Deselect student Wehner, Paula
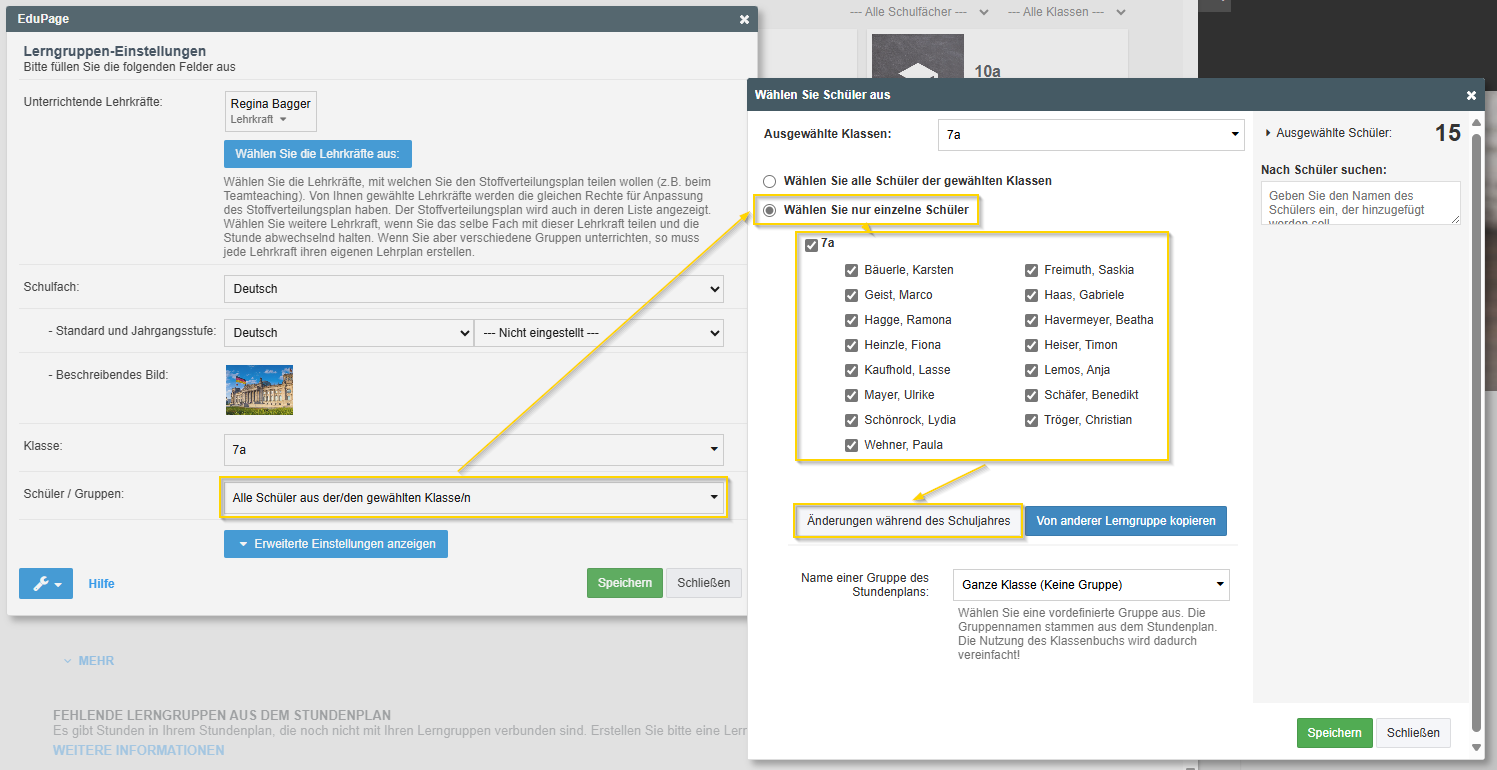The width and height of the screenshot is (1497, 770). pyautogui.click(x=851, y=445)
